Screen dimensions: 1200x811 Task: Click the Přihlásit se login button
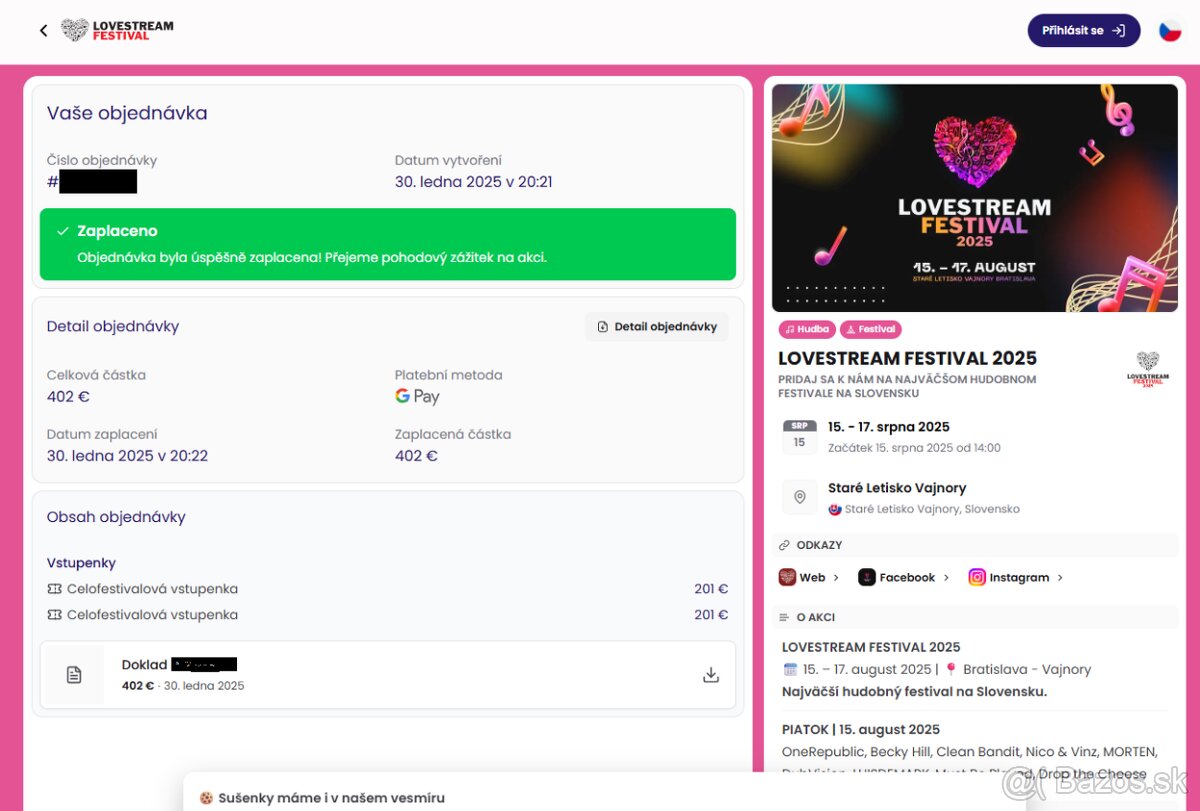point(1084,30)
